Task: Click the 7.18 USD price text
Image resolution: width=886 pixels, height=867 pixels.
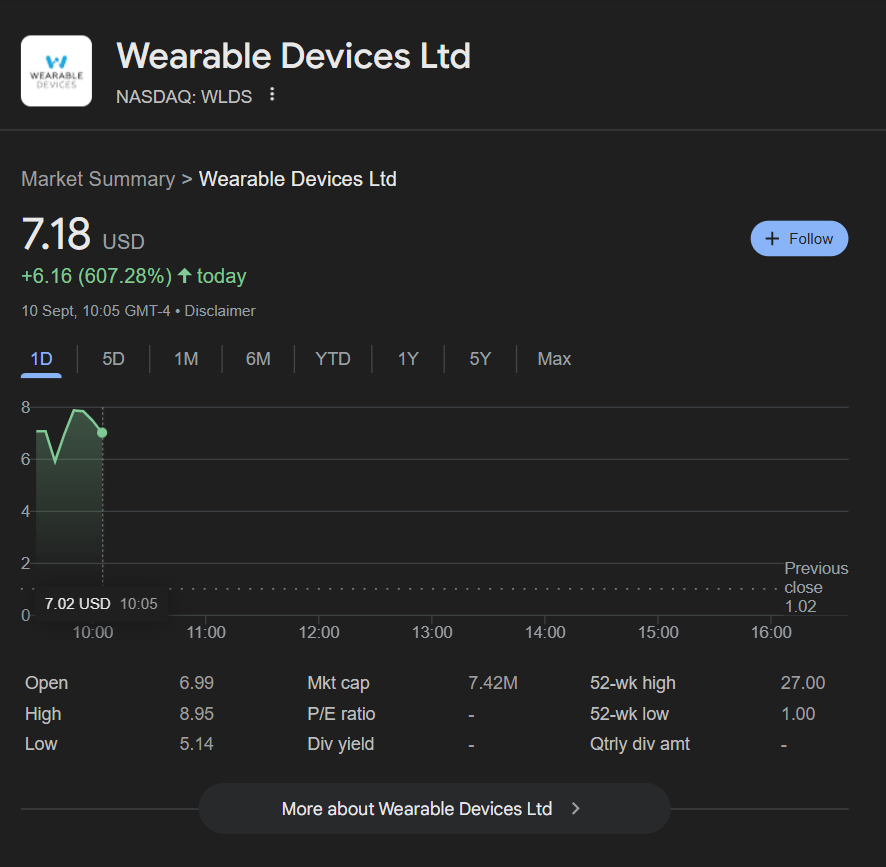Action: pos(83,235)
